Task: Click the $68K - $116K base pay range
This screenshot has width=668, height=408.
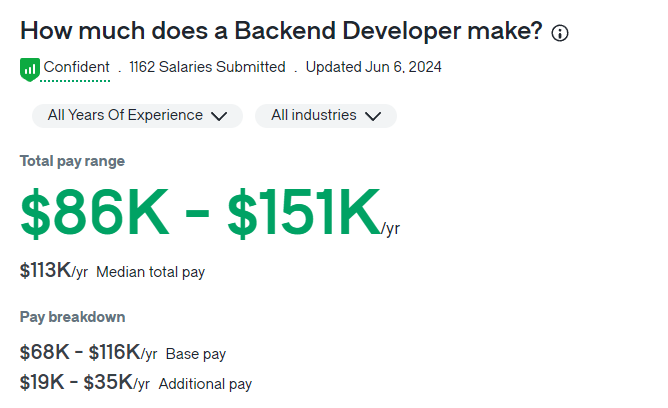Action: (81, 352)
